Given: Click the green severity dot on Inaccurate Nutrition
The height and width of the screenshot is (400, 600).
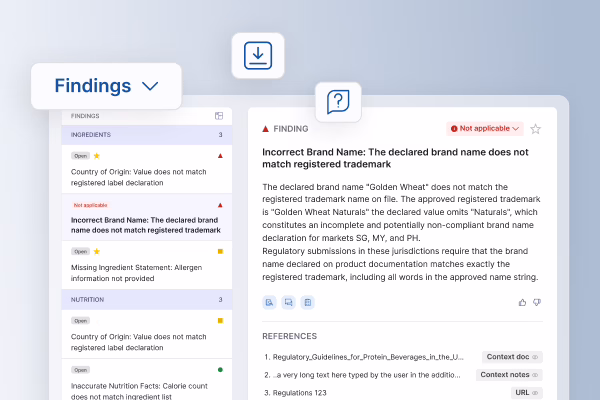Looking at the screenshot, I should click(220, 370).
